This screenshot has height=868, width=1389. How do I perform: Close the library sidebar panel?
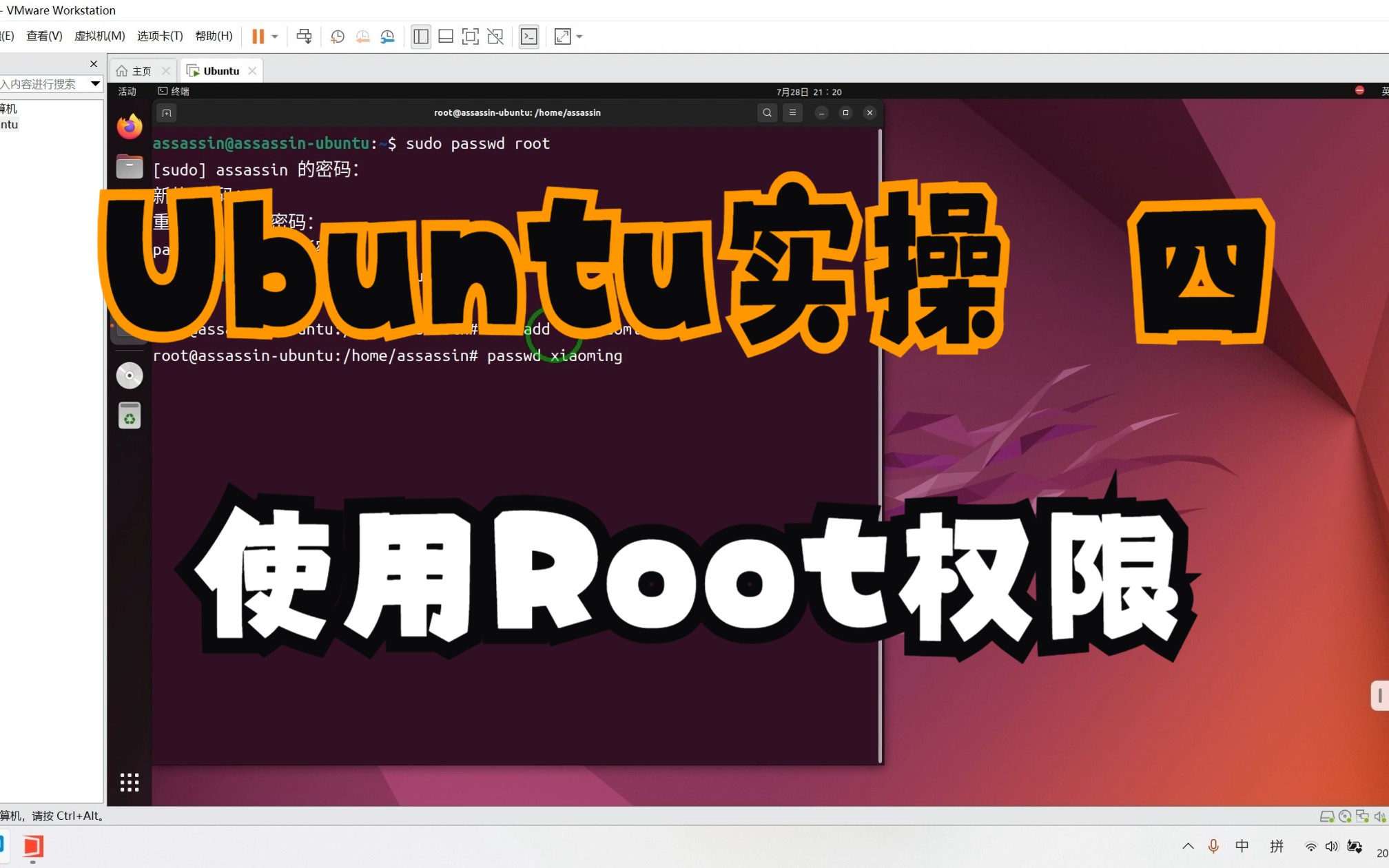[x=94, y=64]
